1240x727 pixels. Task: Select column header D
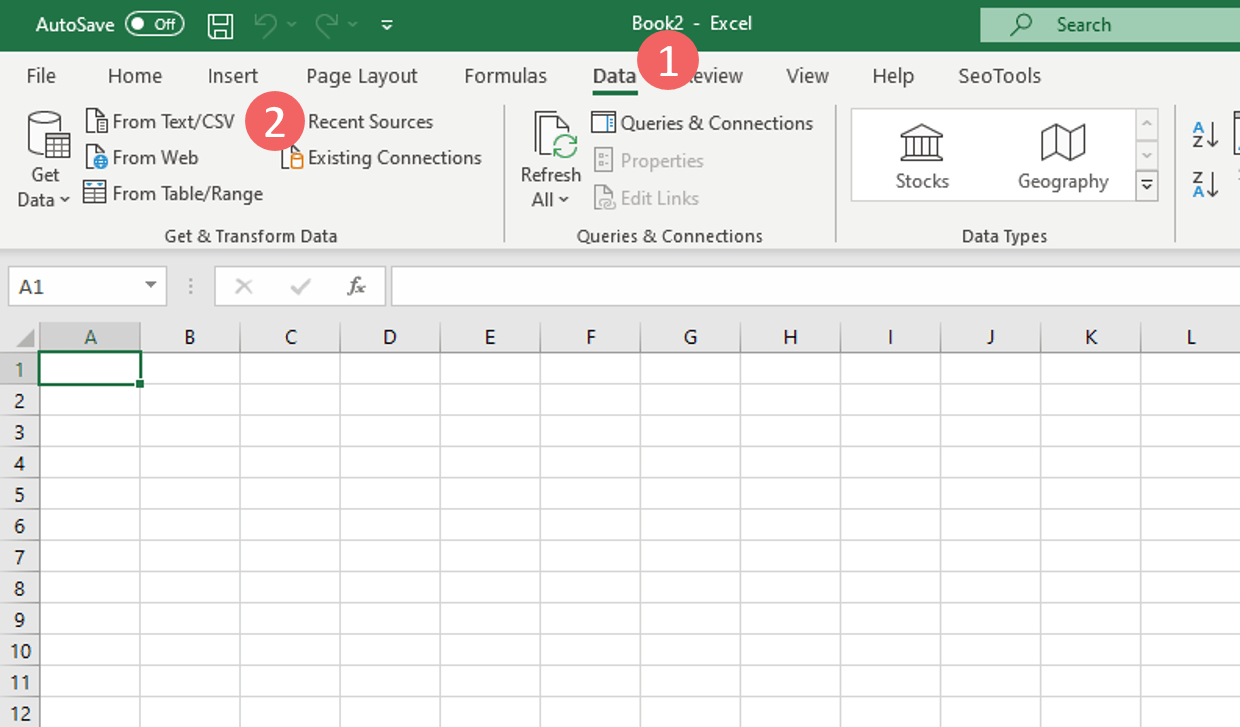coord(389,337)
